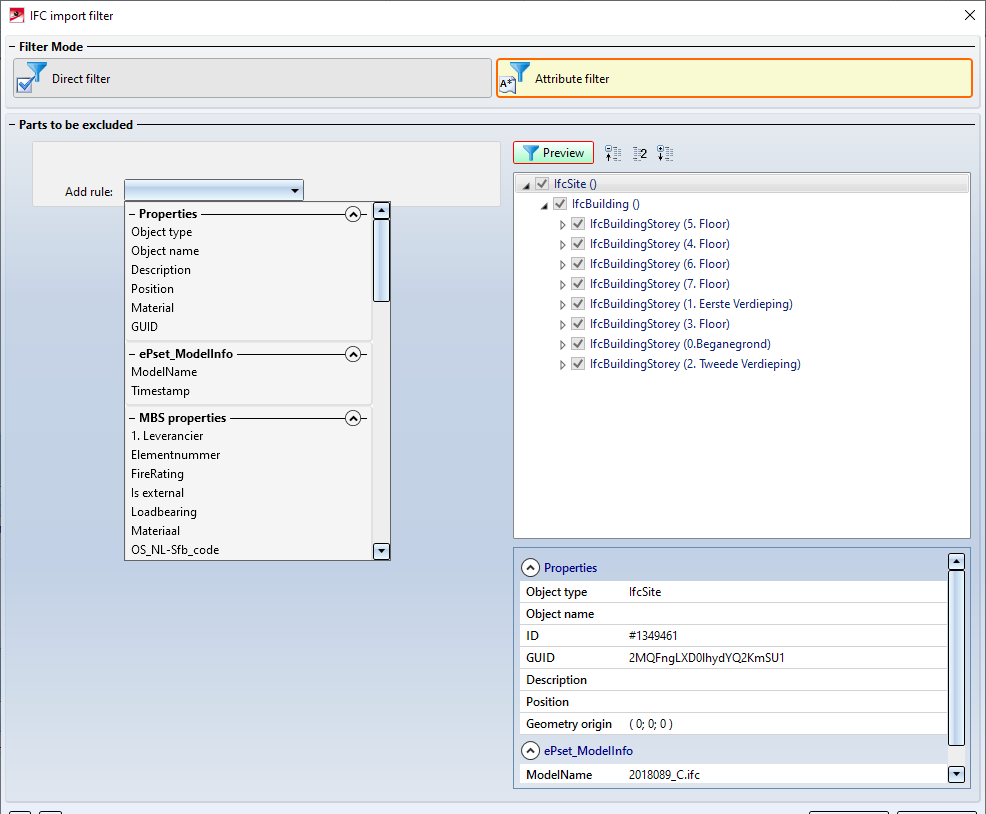Collapse the Properties group in dropdown list
Viewport: 986px width, 814px height.
coord(352,214)
